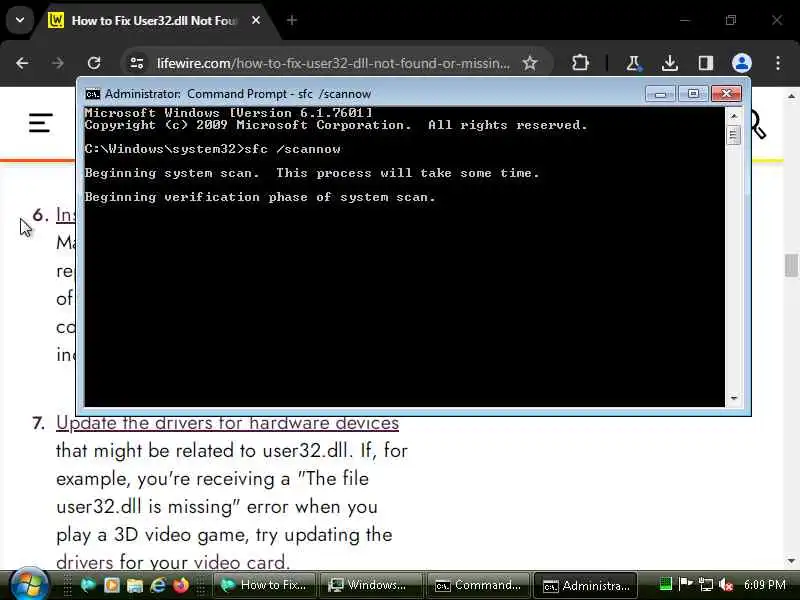Launch Firefox from quick launch
Image resolution: width=800 pixels, height=600 pixels.
point(181,585)
